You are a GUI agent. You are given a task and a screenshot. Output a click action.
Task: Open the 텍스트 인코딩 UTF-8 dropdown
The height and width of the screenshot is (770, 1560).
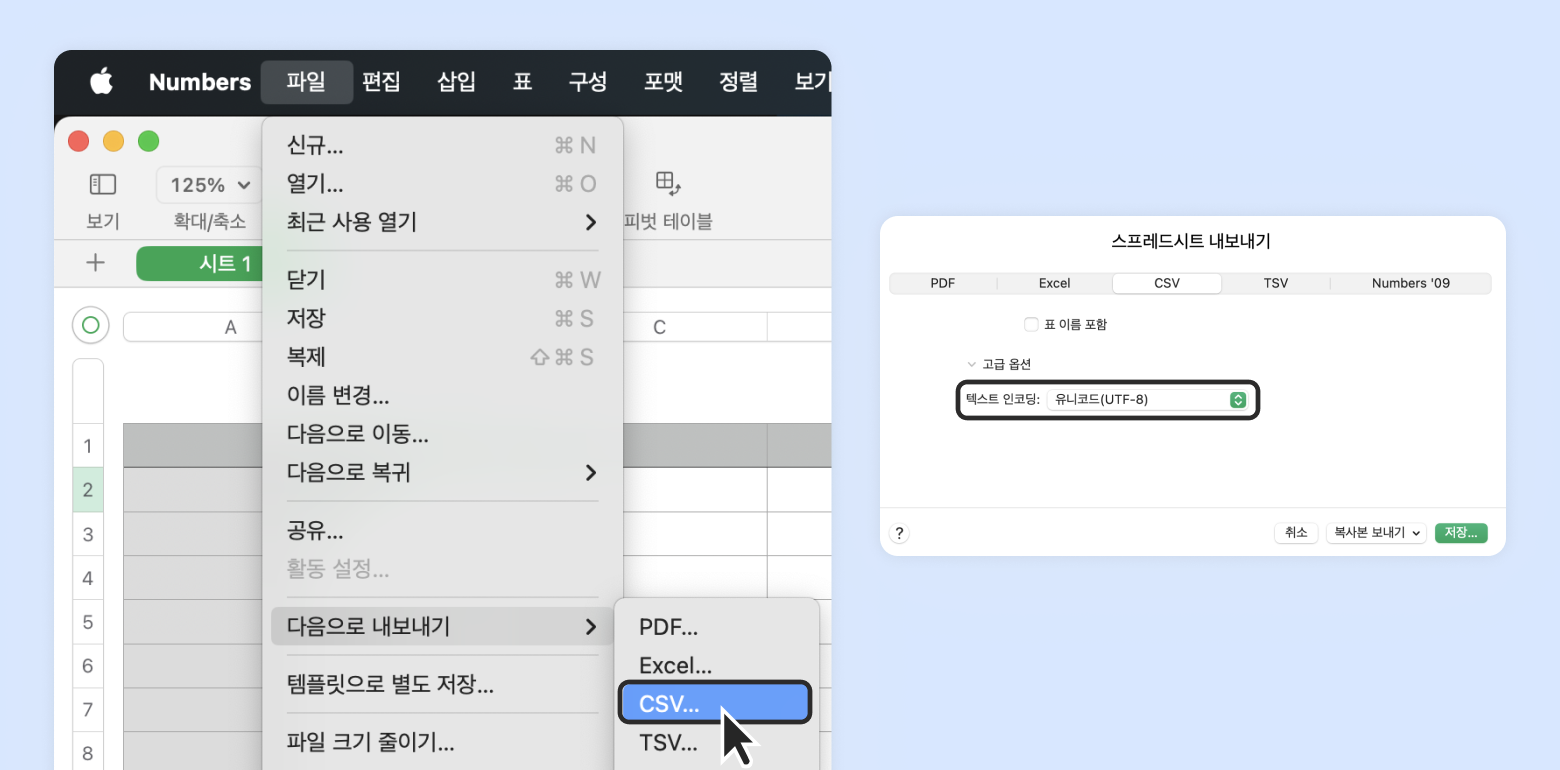[x=1147, y=400]
